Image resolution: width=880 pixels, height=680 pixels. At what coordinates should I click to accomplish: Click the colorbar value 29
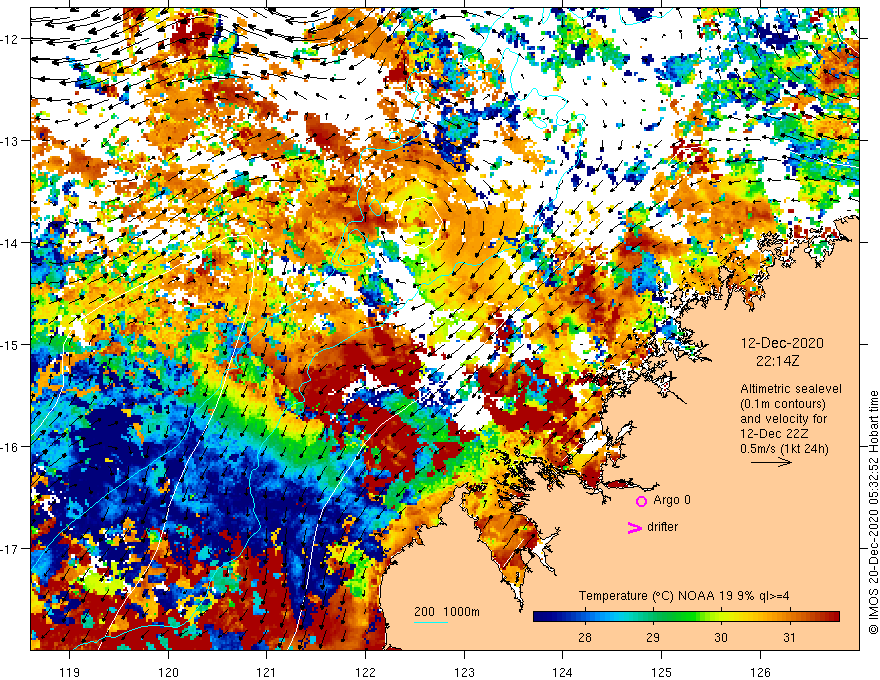(653, 637)
